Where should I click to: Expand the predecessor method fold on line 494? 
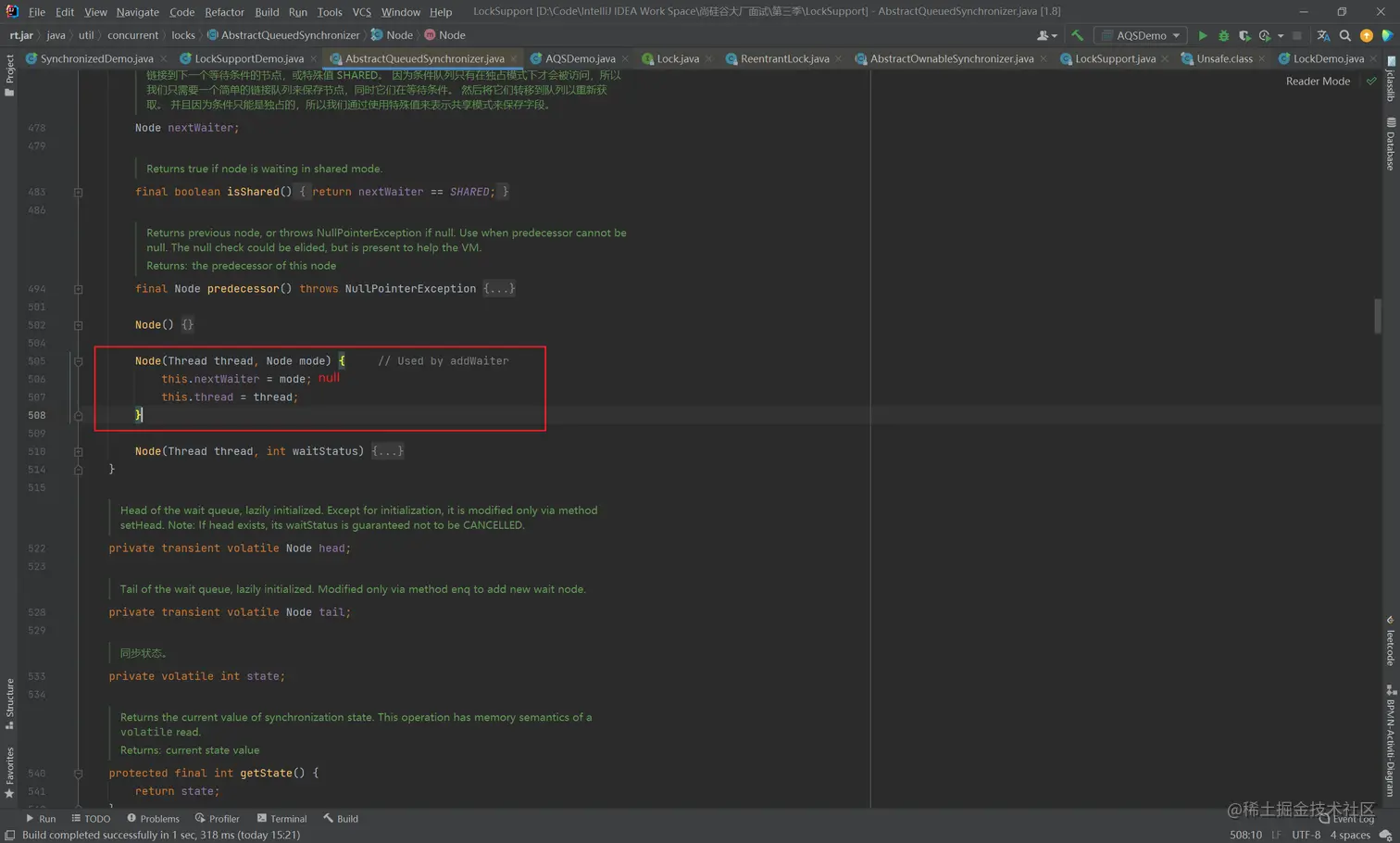pos(79,289)
